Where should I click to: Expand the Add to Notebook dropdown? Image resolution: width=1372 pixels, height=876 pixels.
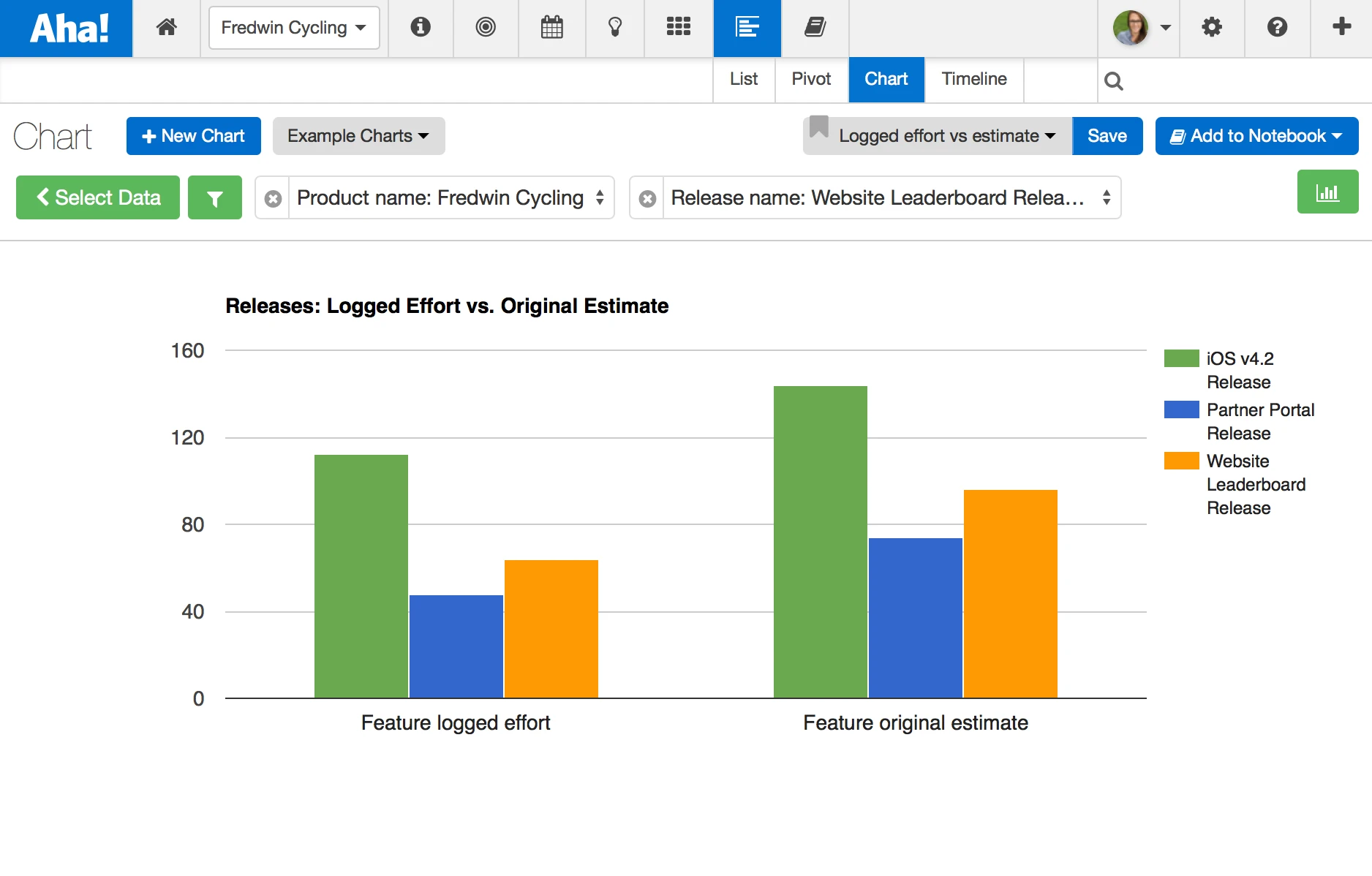(1256, 136)
